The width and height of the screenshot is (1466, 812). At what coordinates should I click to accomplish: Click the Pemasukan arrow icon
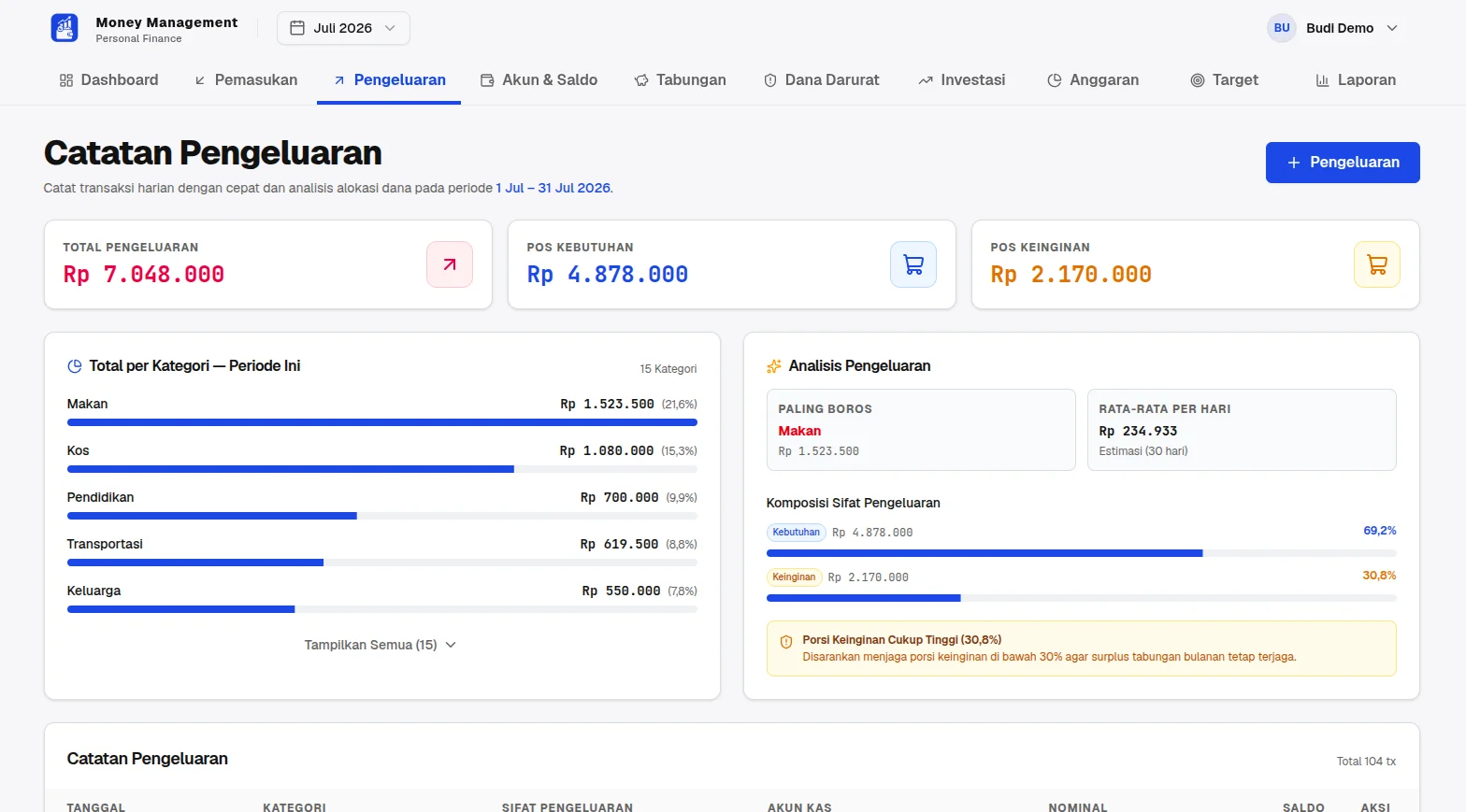coord(200,80)
